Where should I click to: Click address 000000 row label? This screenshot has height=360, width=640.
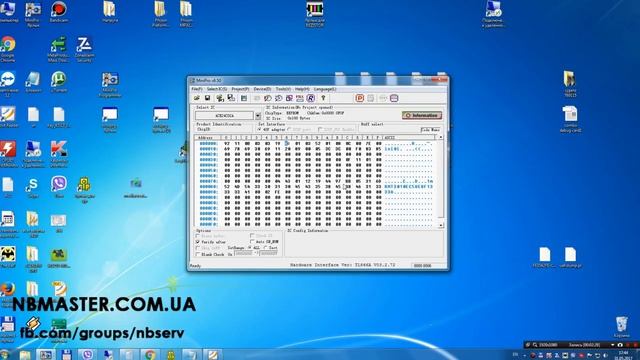pyautogui.click(x=208, y=144)
